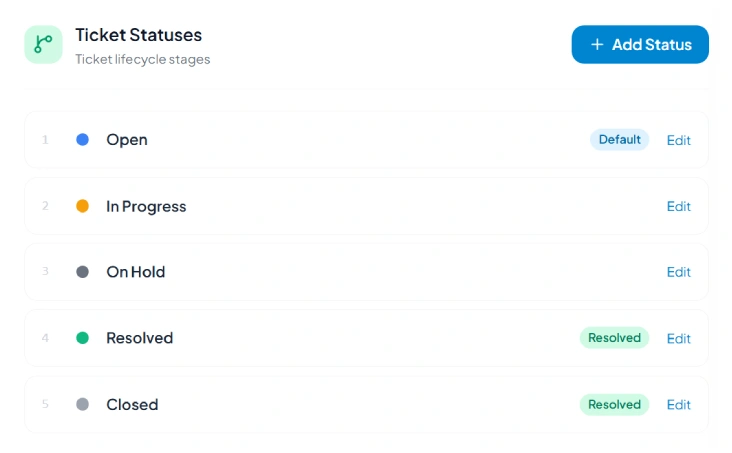Edit the Resolved status
Image resolution: width=732 pixels, height=453 pixels.
678,339
